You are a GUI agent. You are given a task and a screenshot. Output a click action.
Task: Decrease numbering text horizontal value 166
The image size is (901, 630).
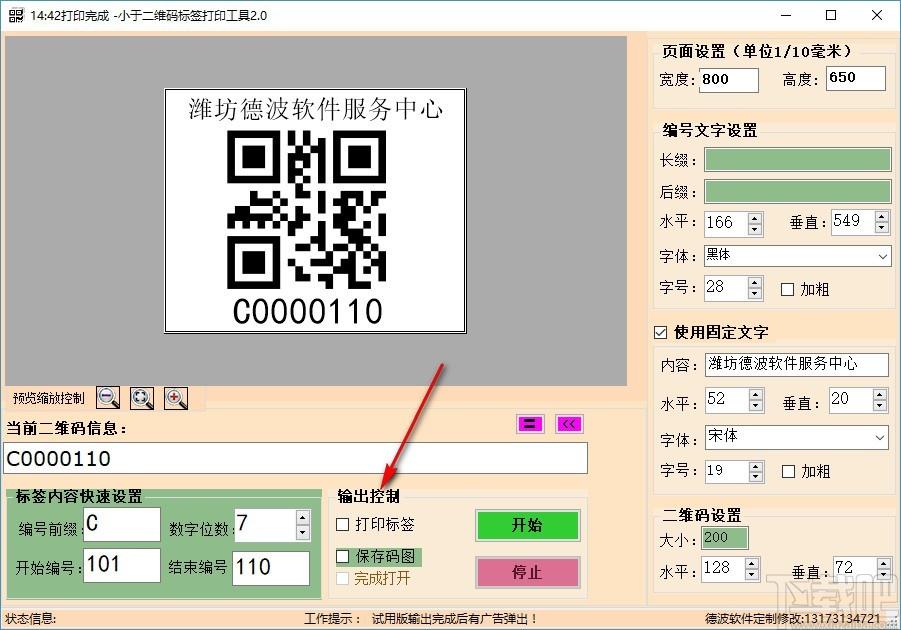[x=755, y=230]
